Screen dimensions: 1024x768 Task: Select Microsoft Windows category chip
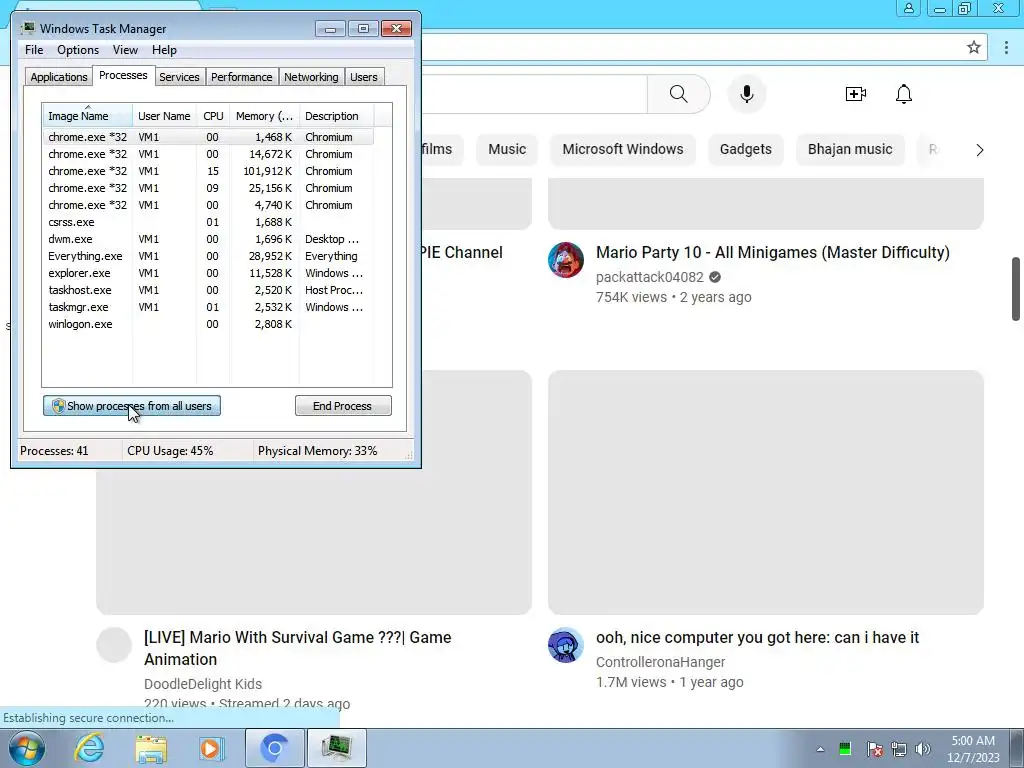(x=623, y=149)
